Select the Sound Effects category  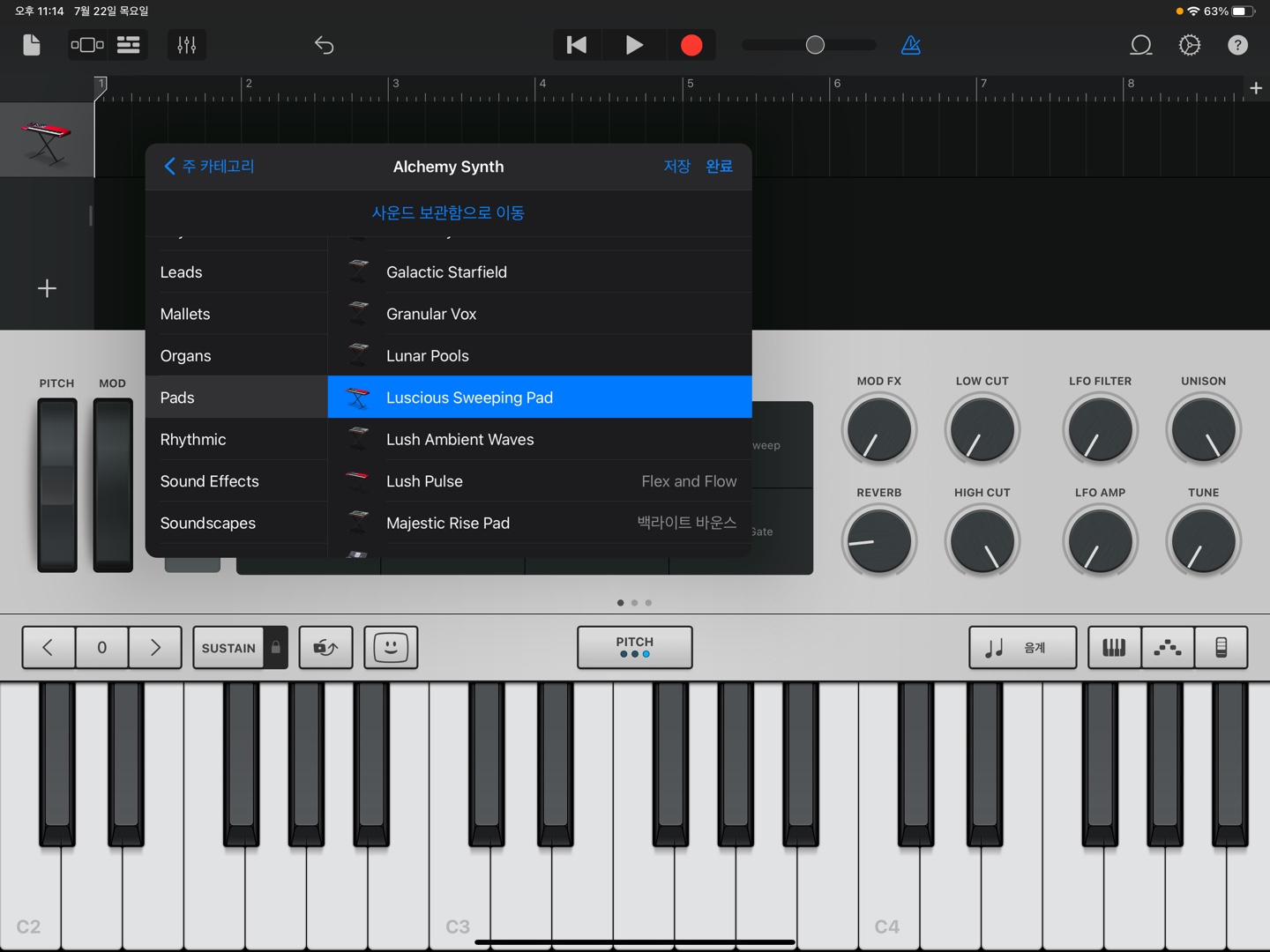pyautogui.click(x=236, y=481)
